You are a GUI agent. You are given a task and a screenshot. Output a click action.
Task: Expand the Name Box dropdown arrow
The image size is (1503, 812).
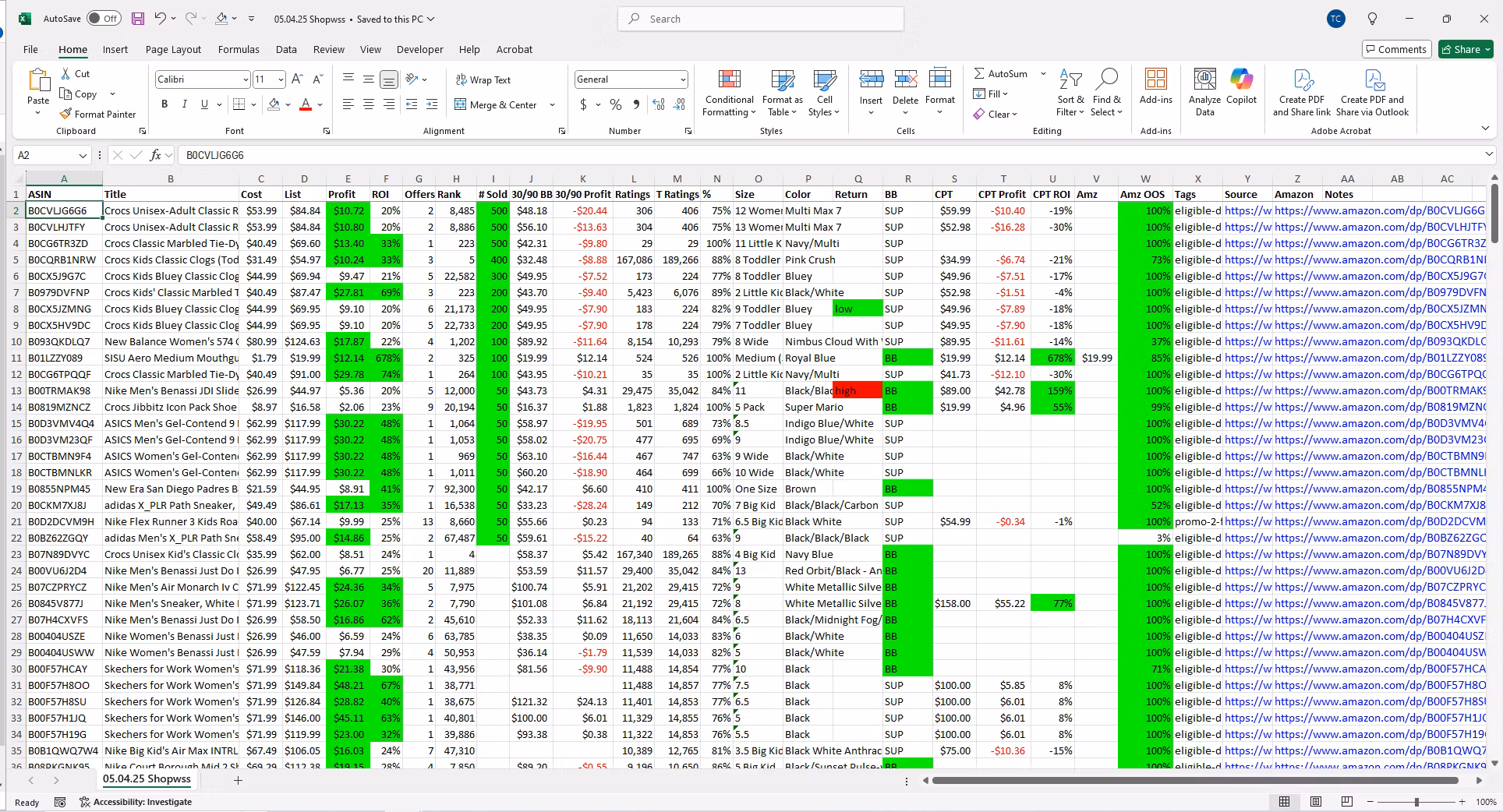click(82, 155)
